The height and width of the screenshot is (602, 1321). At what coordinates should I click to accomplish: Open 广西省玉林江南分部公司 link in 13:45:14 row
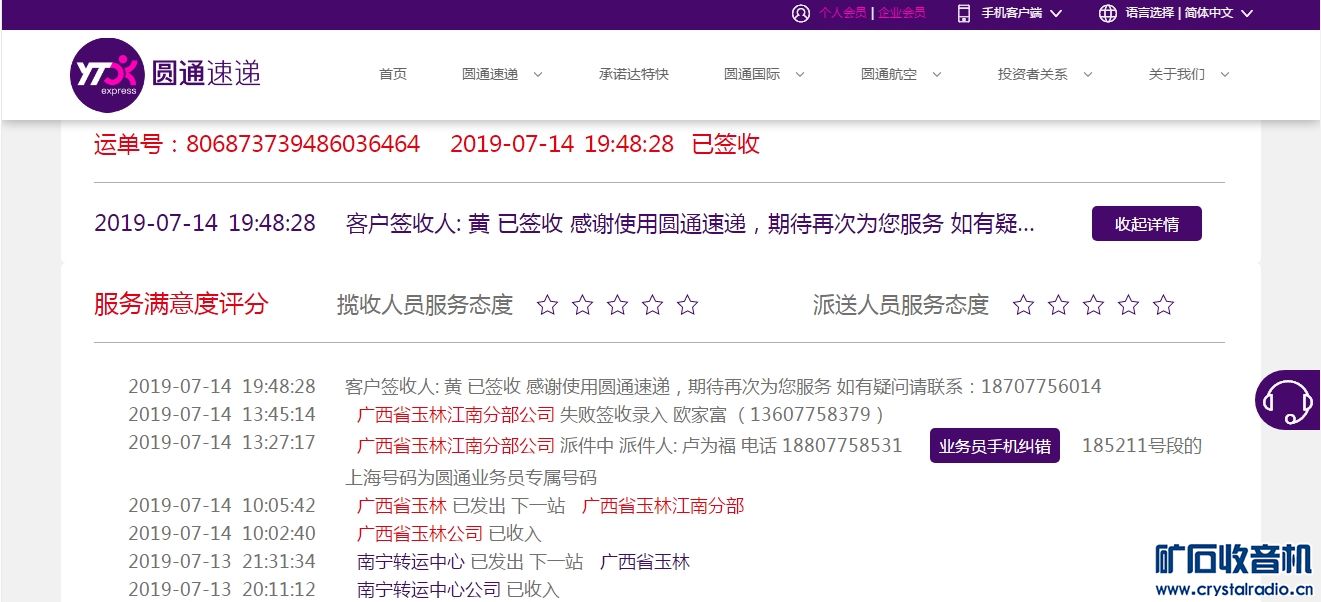[x=456, y=414]
